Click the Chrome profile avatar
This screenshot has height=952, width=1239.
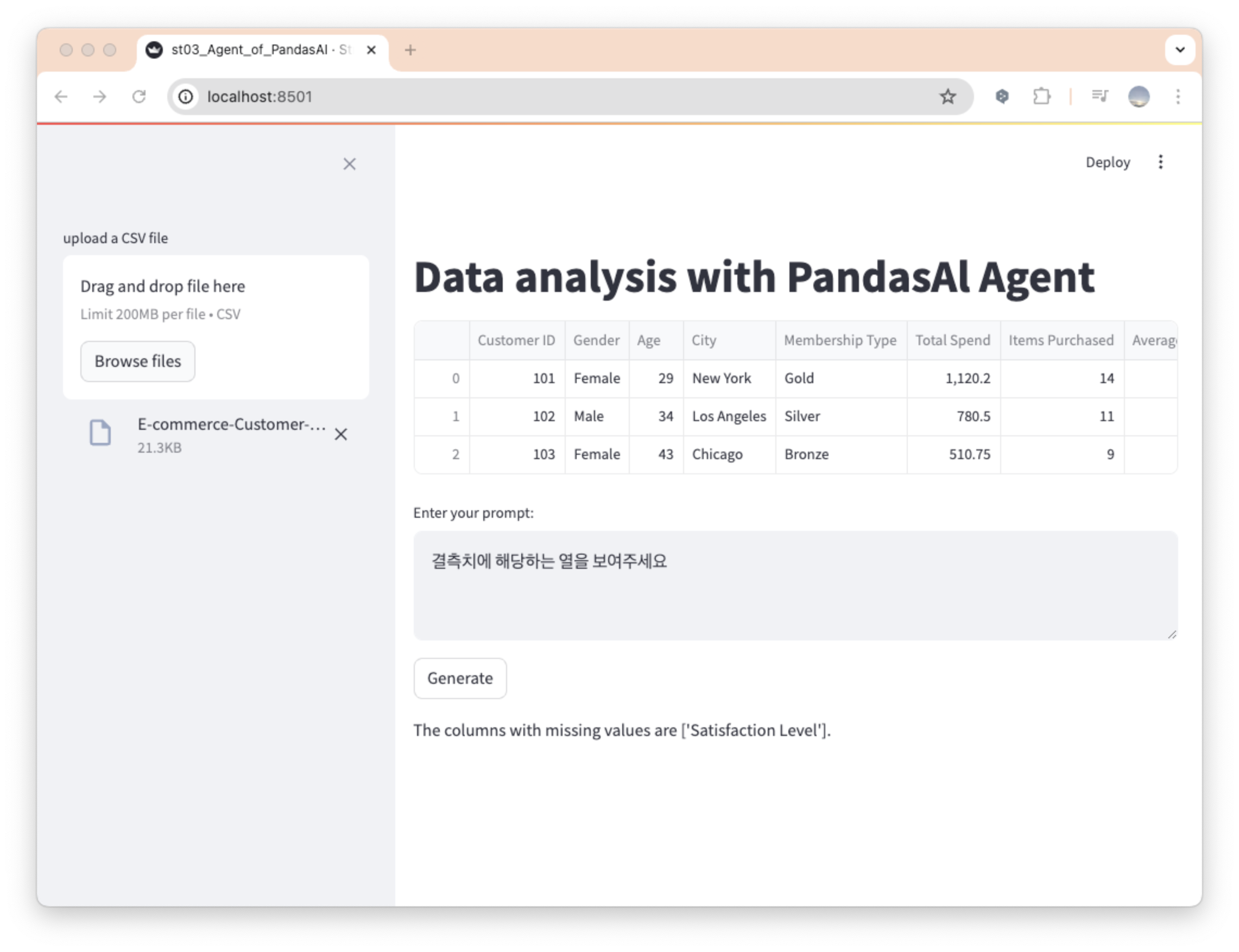click(x=1139, y=97)
